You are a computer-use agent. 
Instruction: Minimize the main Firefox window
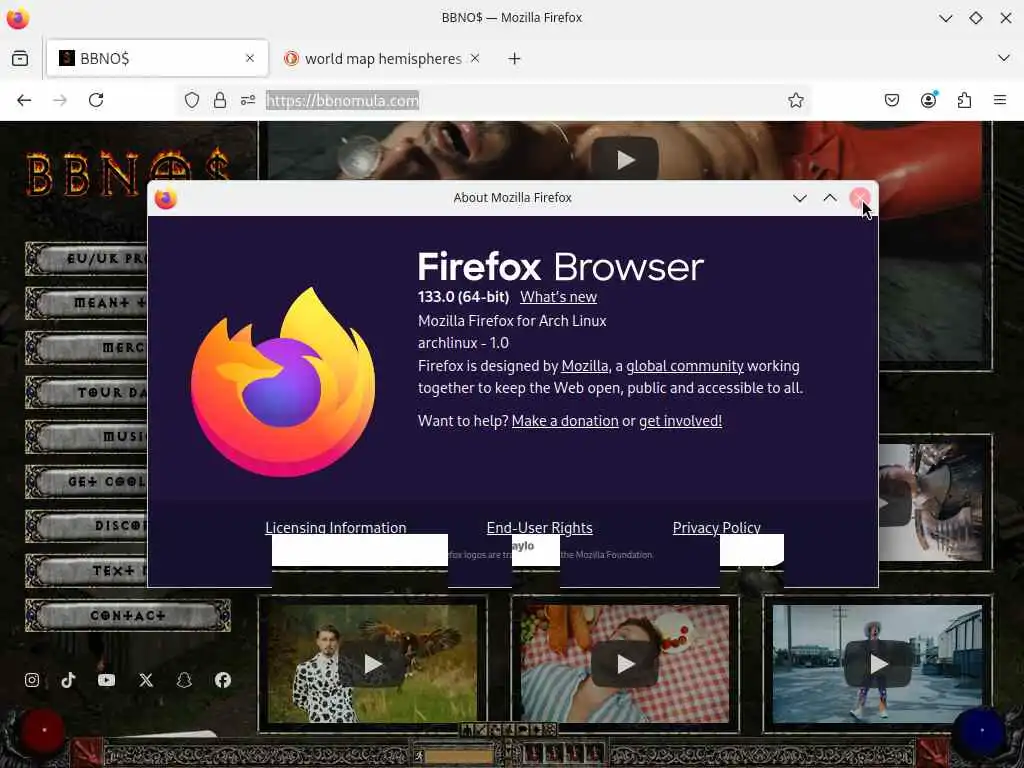point(945,18)
